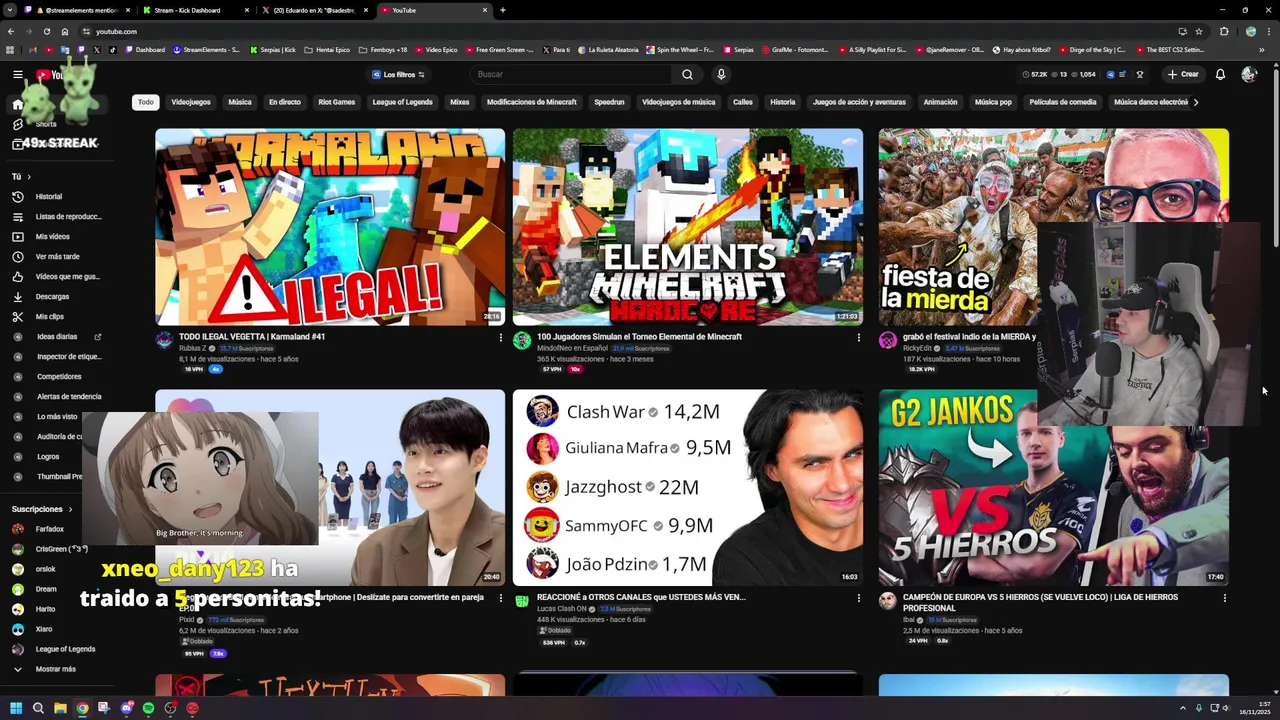
Task: Show all bookmarks overflow chevron
Action: click(x=1264, y=49)
